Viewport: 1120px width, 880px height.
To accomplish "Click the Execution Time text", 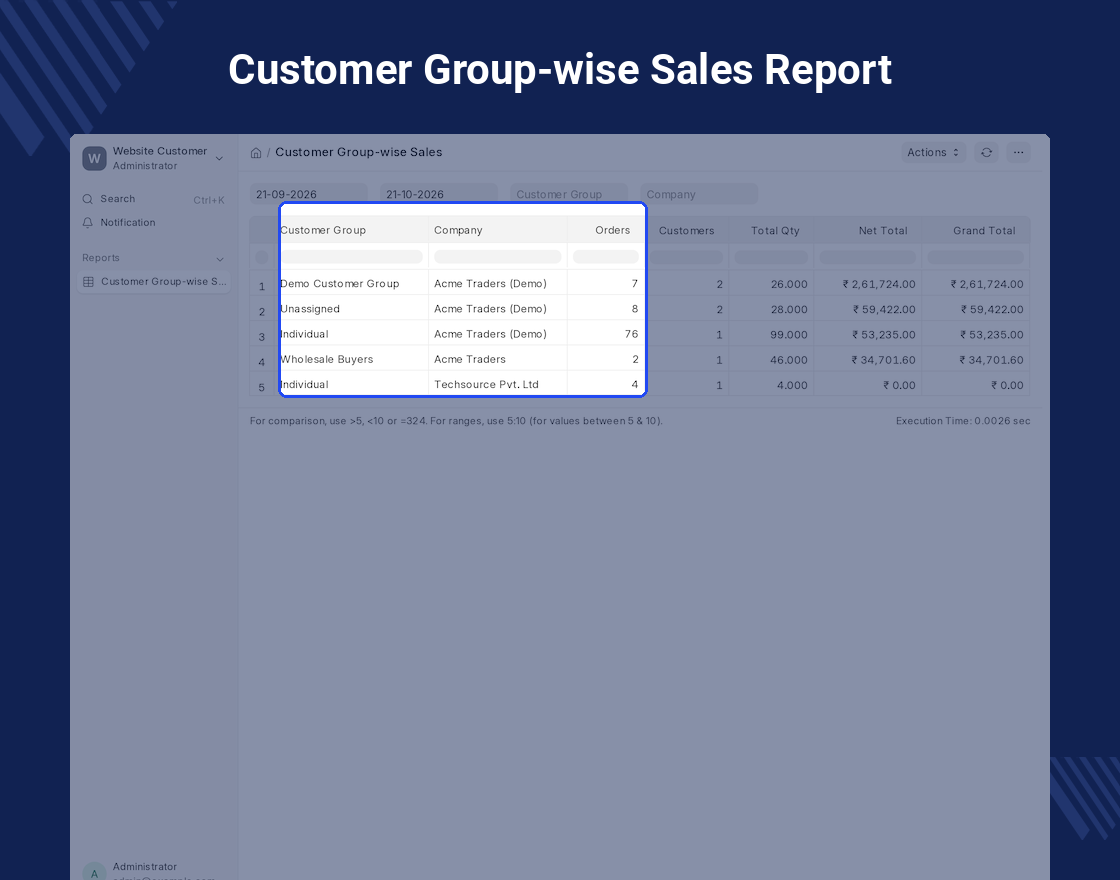I will coord(963,421).
